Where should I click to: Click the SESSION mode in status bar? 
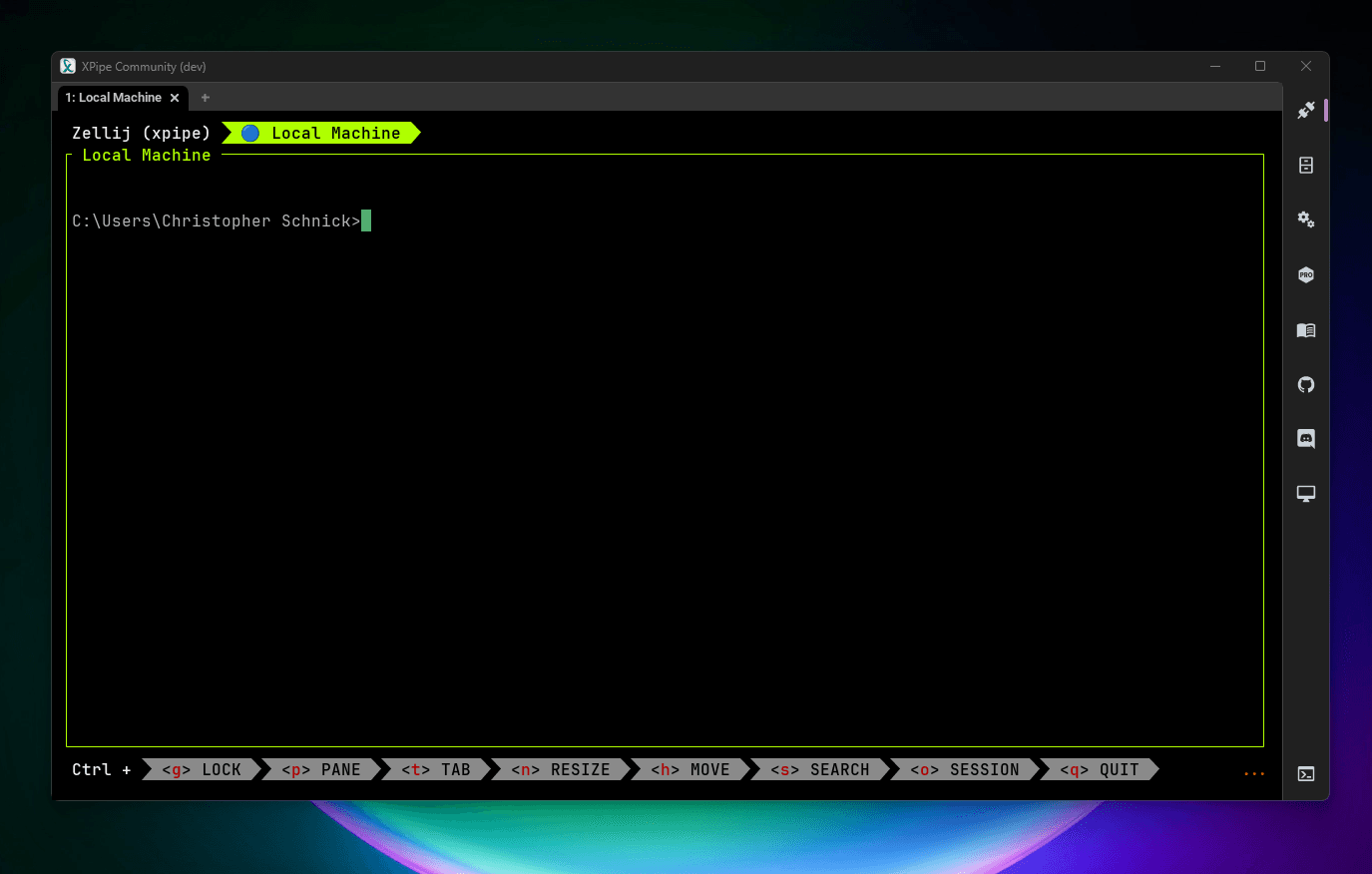pos(965,769)
